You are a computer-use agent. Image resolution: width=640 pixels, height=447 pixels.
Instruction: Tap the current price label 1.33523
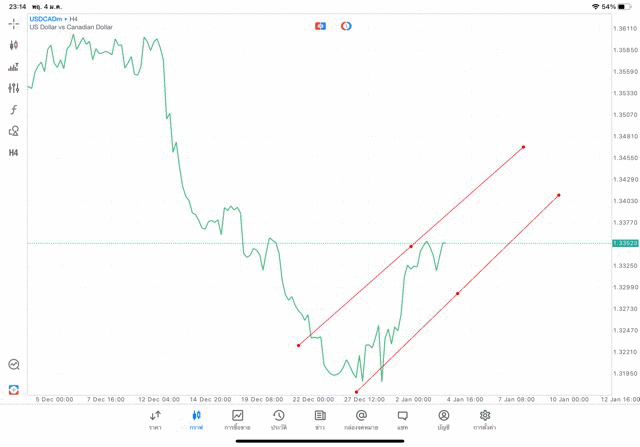[625, 243]
